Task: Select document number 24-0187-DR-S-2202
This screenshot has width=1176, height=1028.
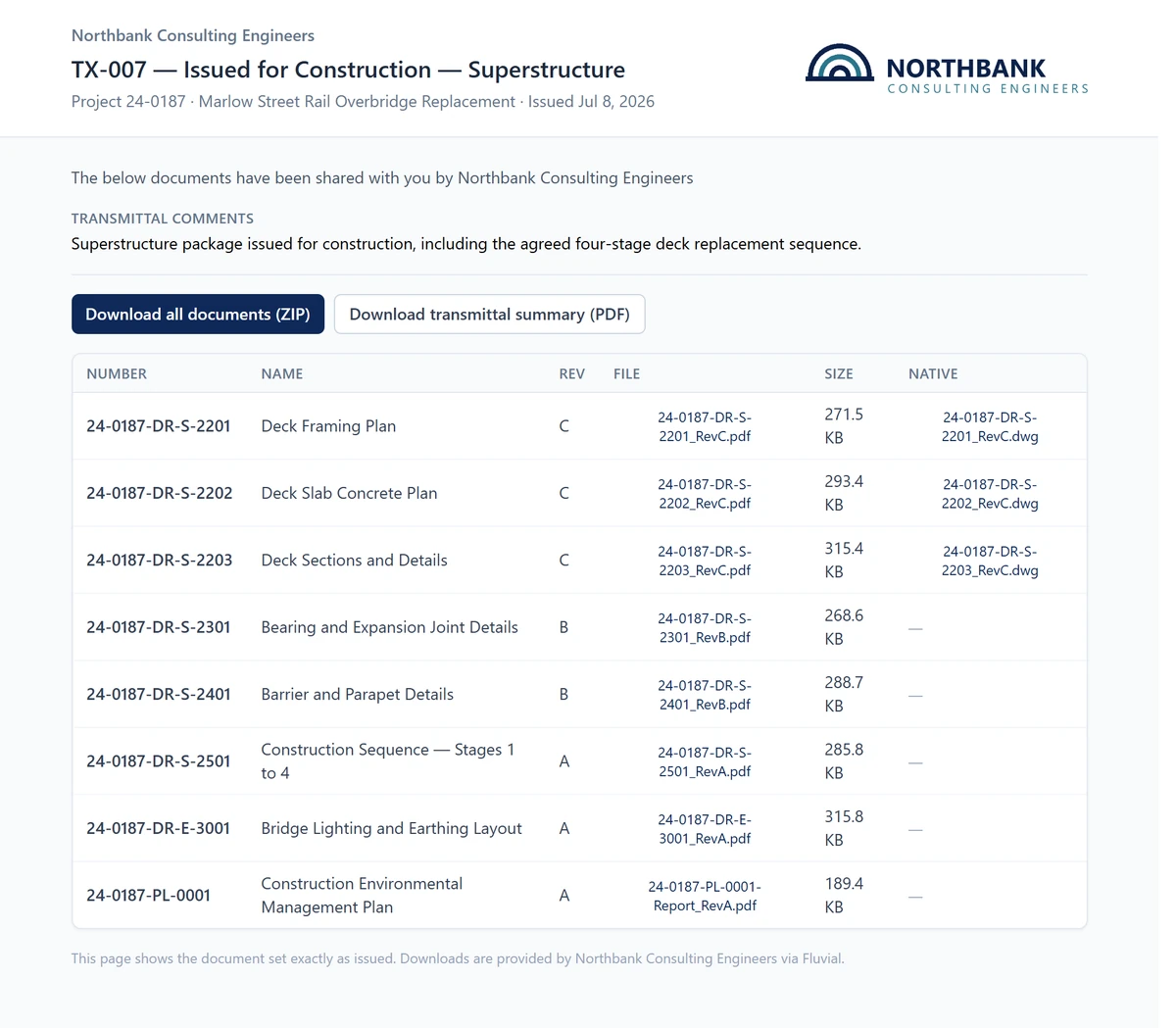Action: point(160,493)
